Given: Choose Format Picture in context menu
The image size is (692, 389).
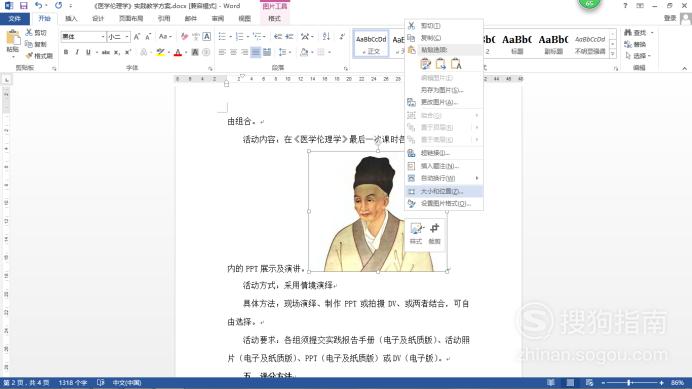Looking at the screenshot, I should pyautogui.click(x=444, y=204).
